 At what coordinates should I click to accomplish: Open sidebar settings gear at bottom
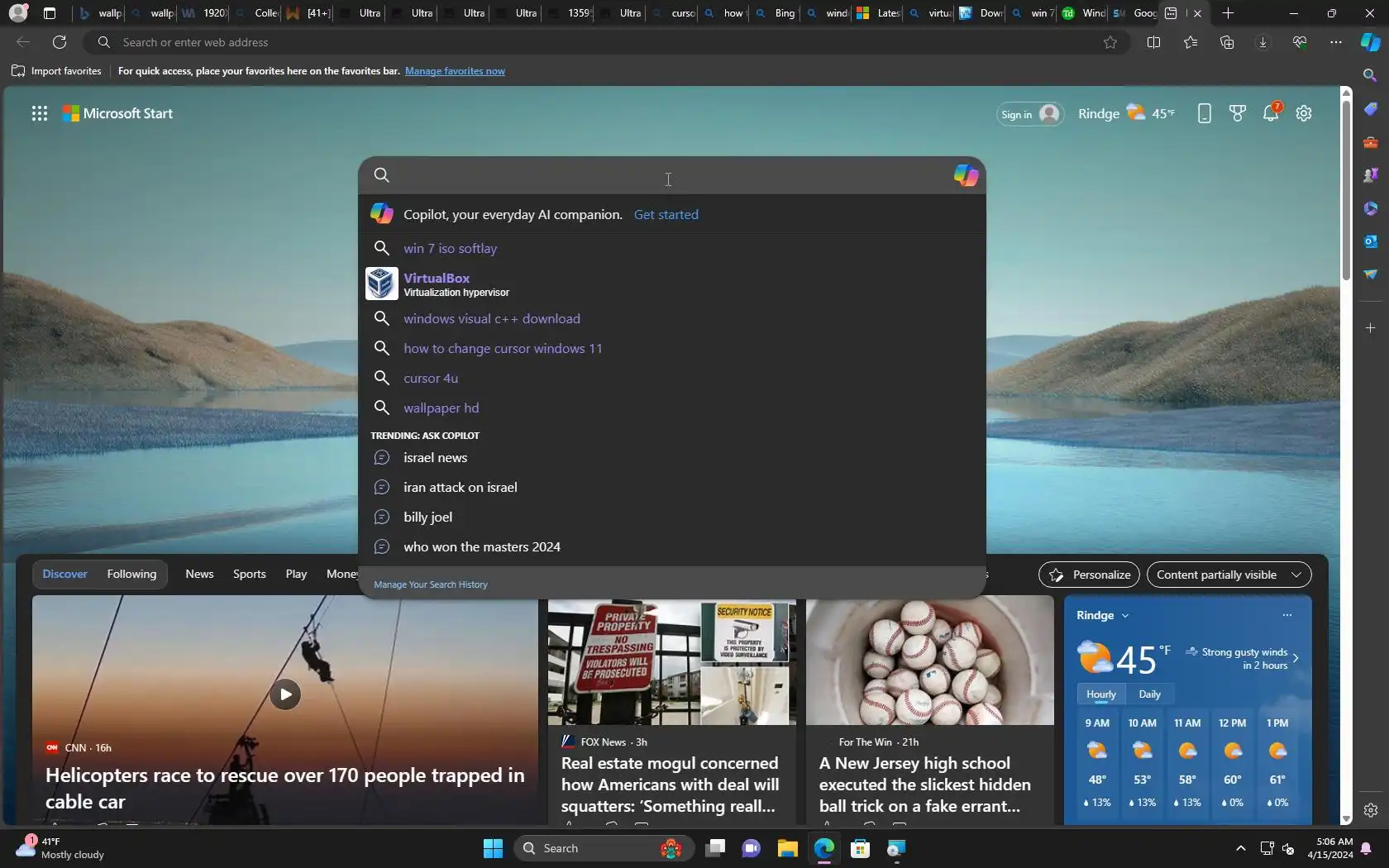pos(1371,810)
